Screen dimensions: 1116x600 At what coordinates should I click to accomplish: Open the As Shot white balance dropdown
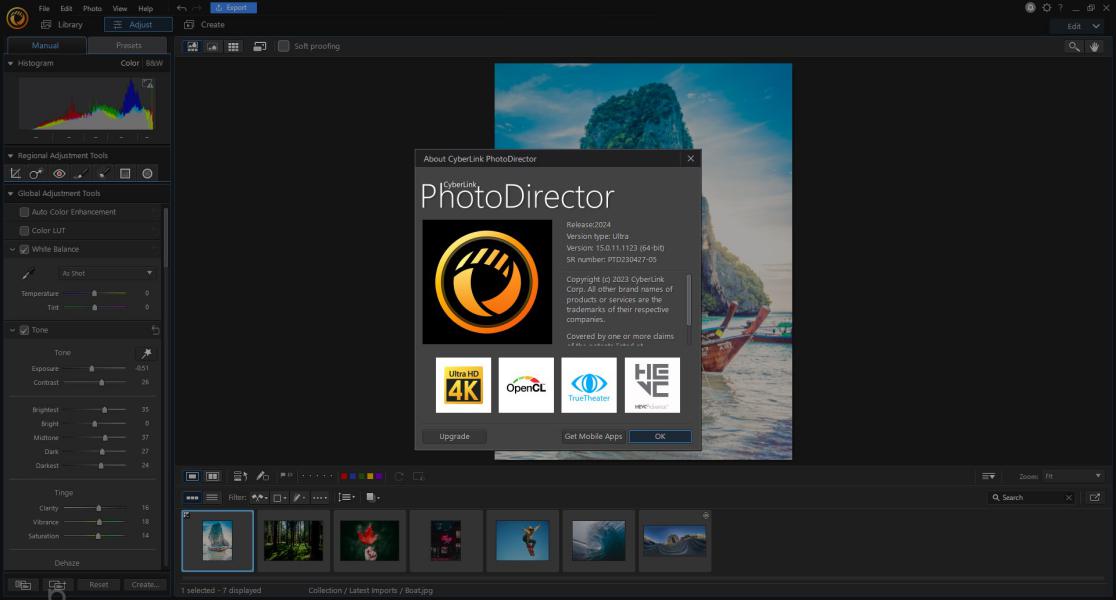[106, 273]
